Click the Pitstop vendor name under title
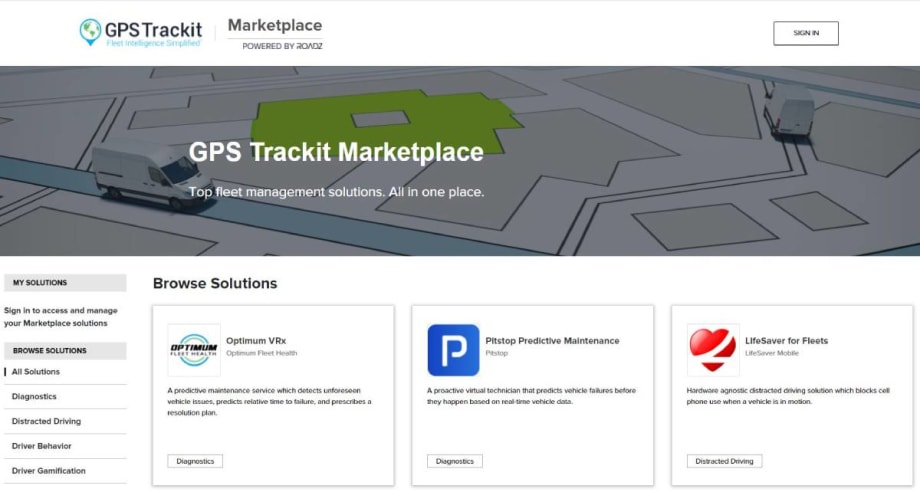 point(496,353)
